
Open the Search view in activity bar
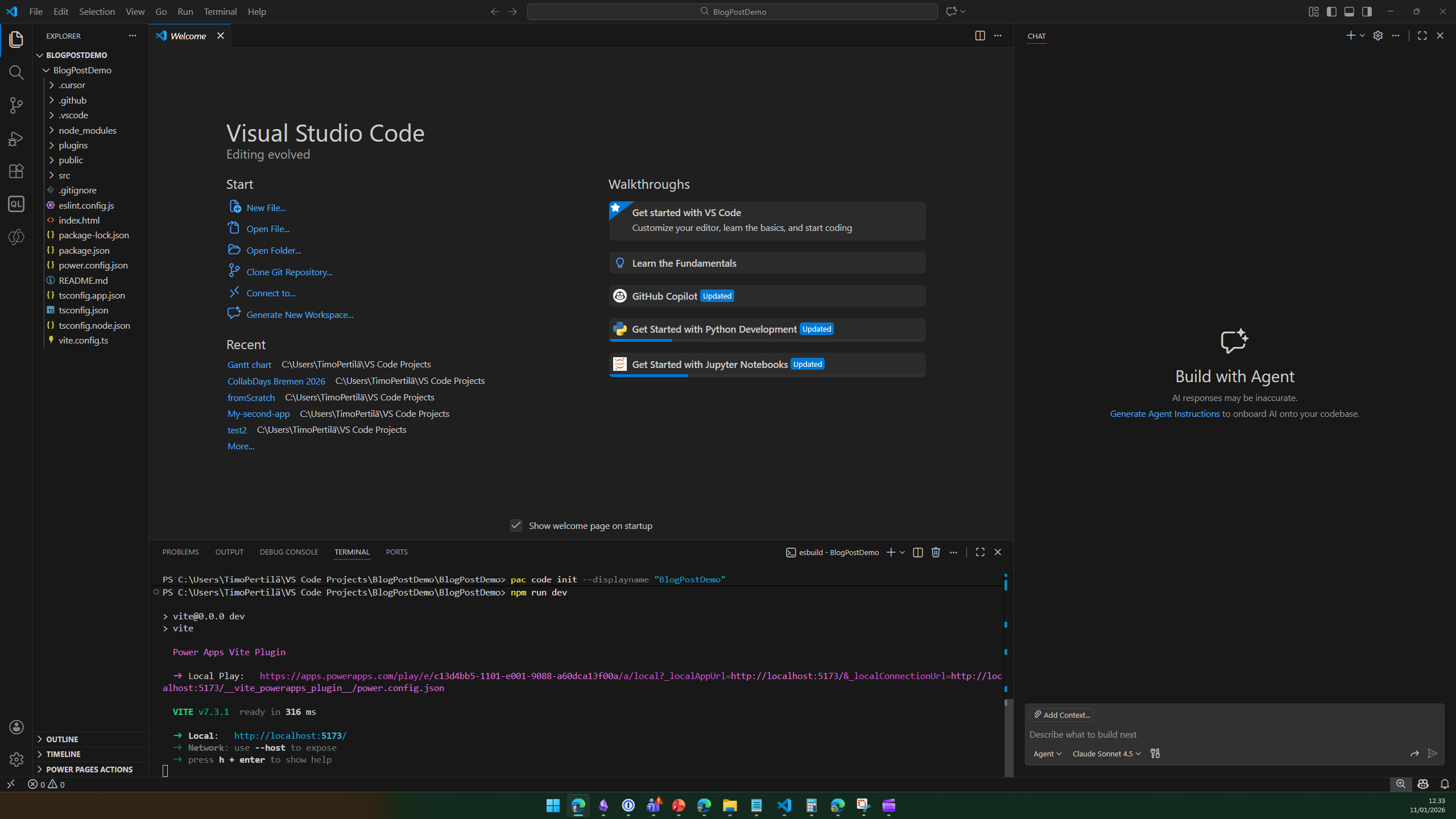click(16, 72)
